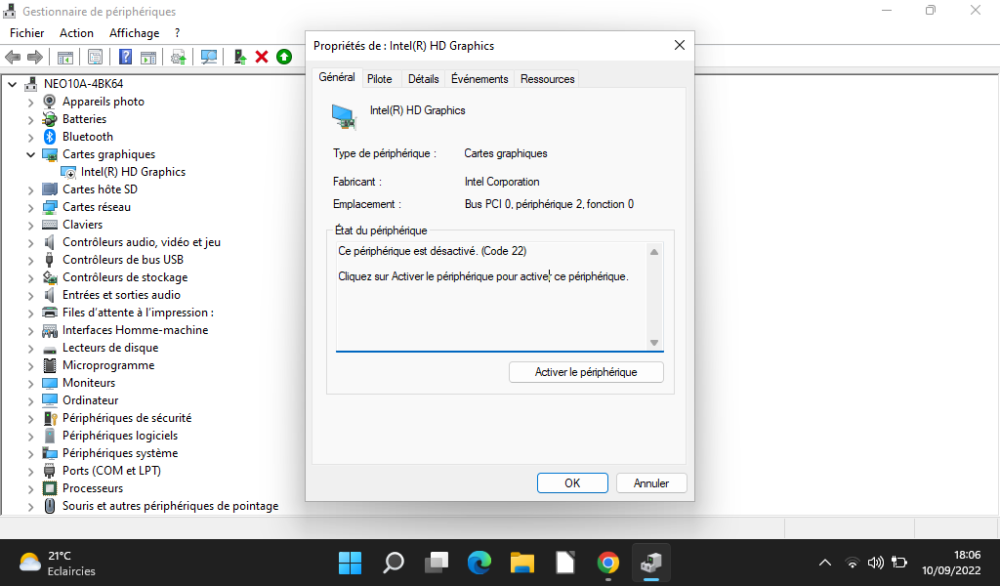Click the camera icon beside Appareils photo
Screen dimensions: 1000x586
pyautogui.click(x=50, y=101)
